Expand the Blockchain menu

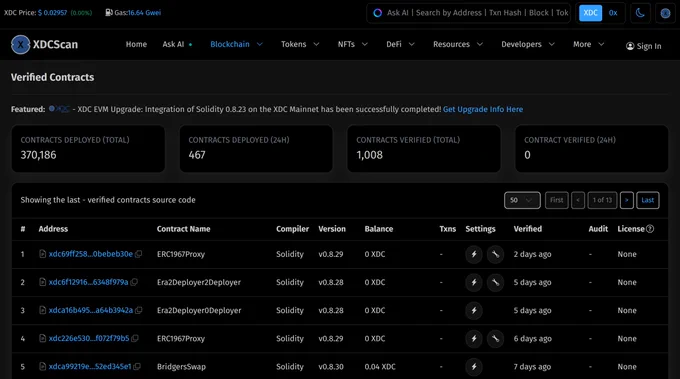coord(236,44)
